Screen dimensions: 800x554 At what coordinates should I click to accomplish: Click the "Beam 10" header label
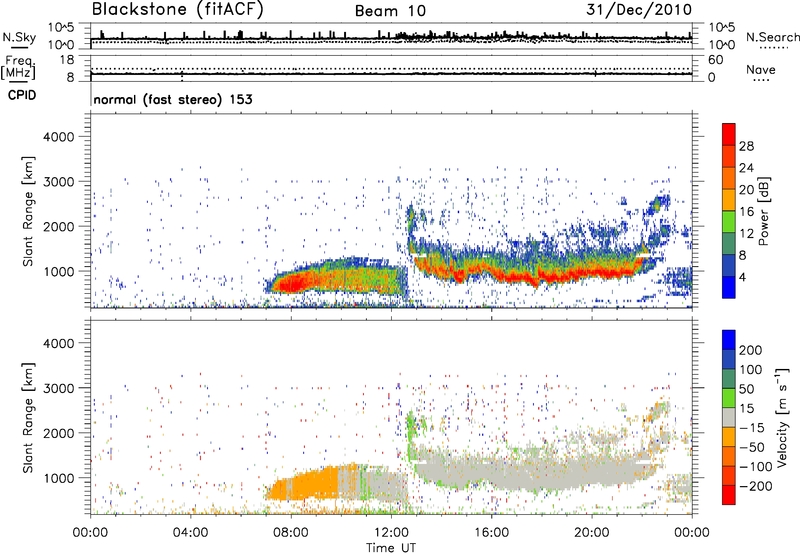tap(390, 11)
